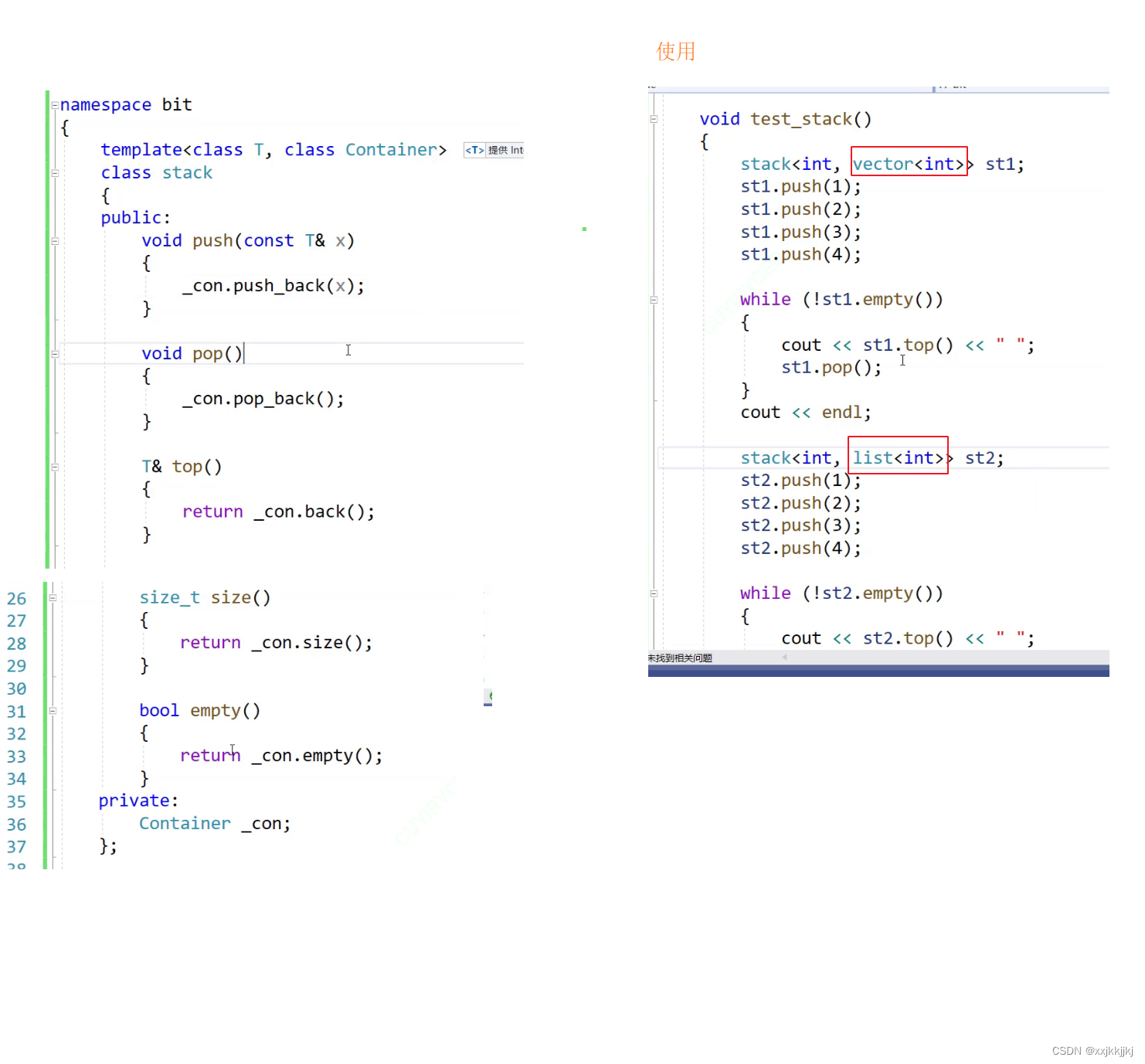Viewport: 1145px width, 1064px height.
Task: Click the 'st2.push(3);' line
Action: 800,525
